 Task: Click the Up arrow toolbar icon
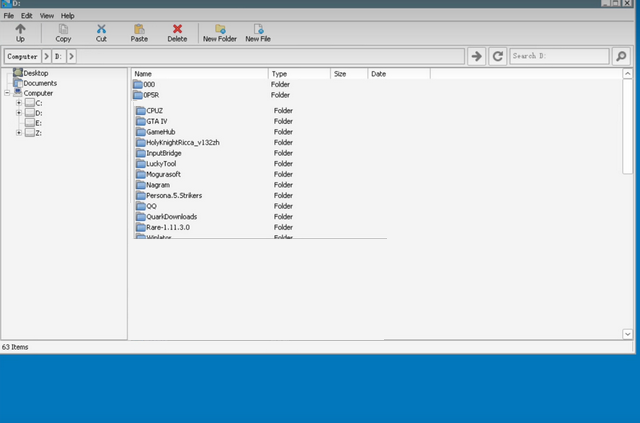click(x=20, y=30)
